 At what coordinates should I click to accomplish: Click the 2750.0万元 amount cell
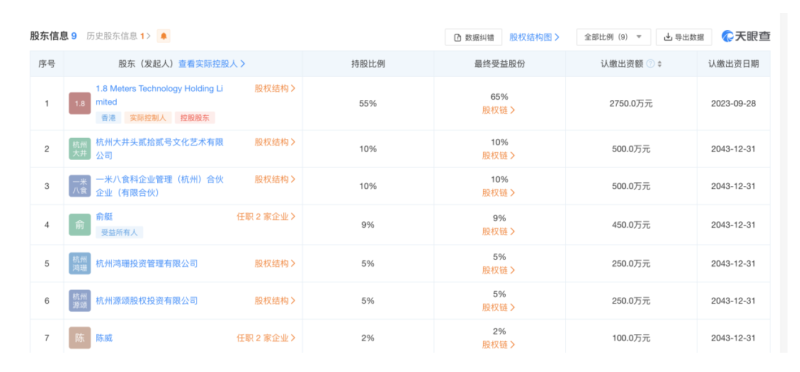631,104
